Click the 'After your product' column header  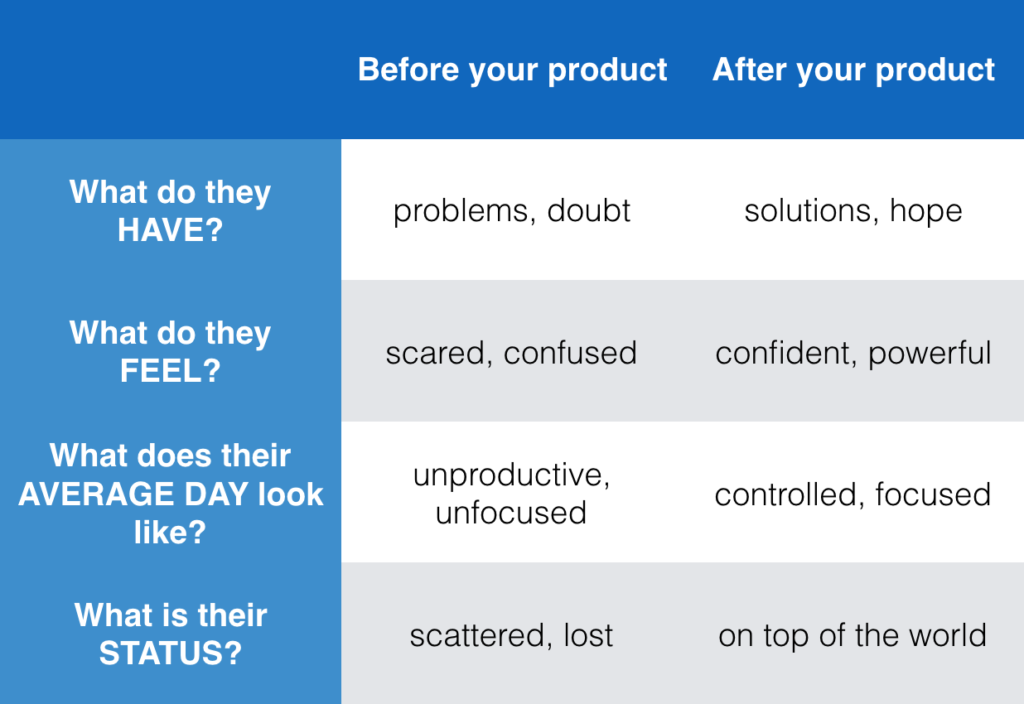click(854, 70)
